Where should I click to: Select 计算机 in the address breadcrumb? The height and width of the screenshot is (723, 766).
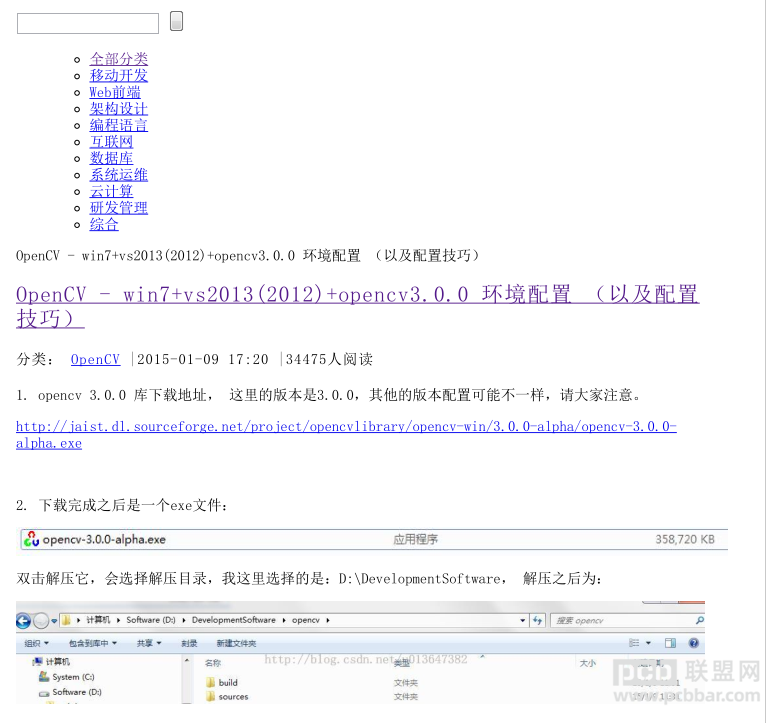click(98, 620)
